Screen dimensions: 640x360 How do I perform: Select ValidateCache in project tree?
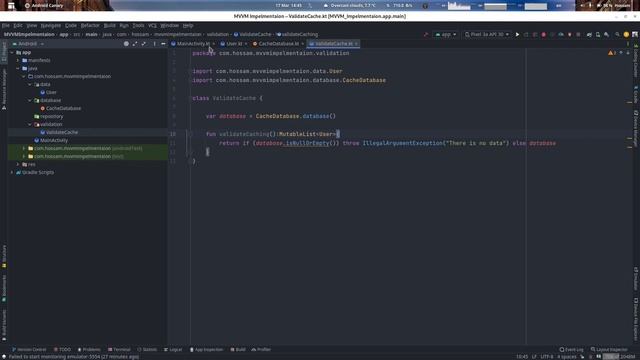click(59, 132)
